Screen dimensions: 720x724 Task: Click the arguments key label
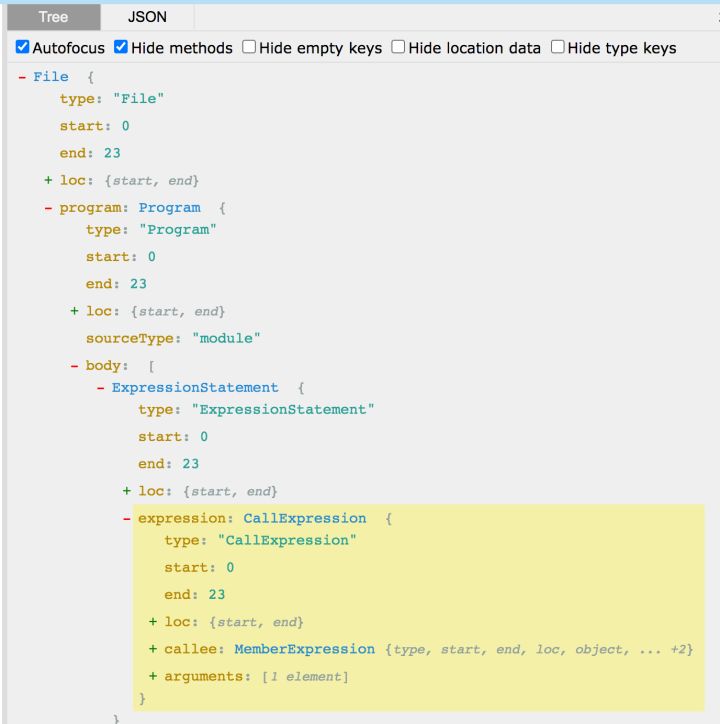pyautogui.click(x=204, y=676)
